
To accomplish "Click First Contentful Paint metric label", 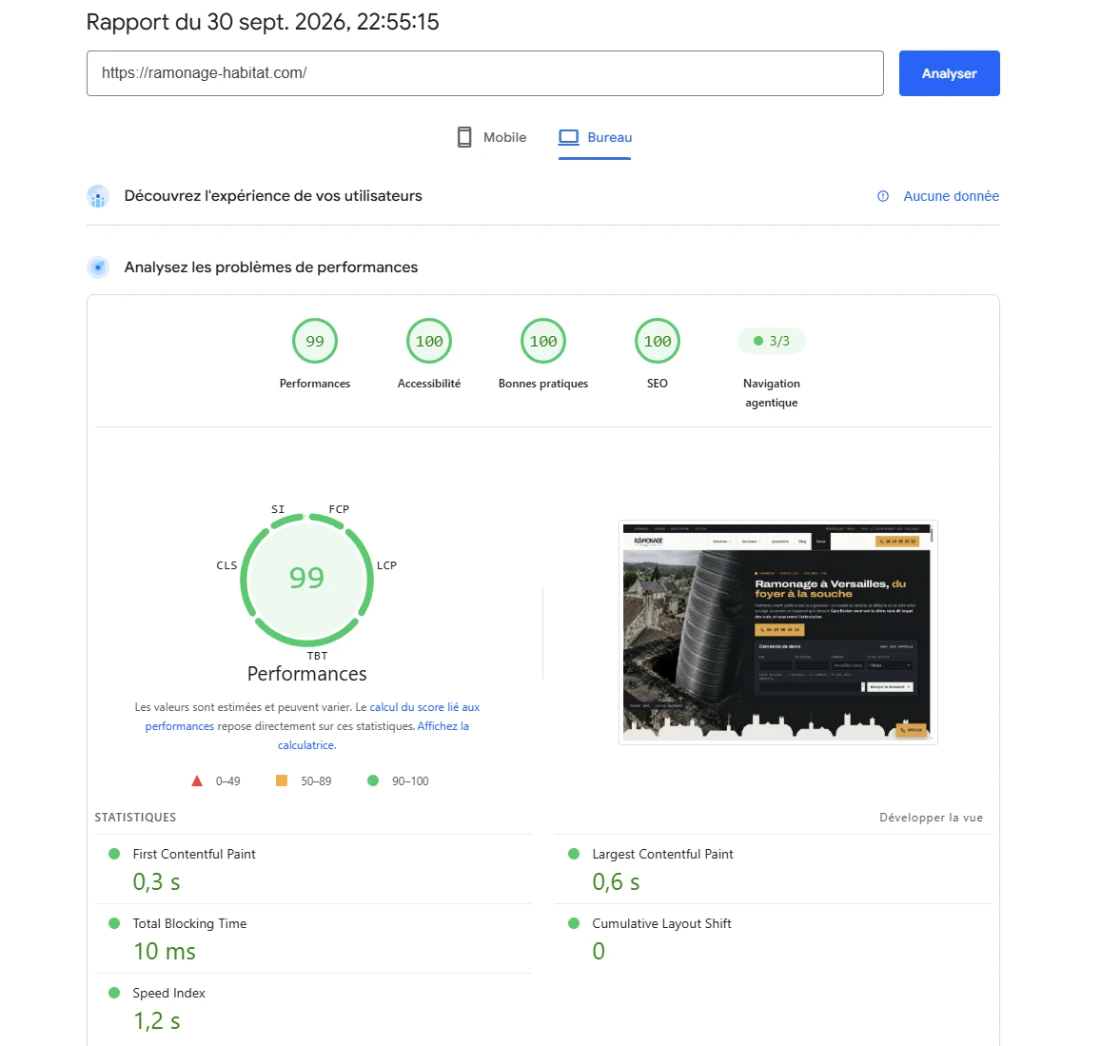I will click(x=194, y=854).
